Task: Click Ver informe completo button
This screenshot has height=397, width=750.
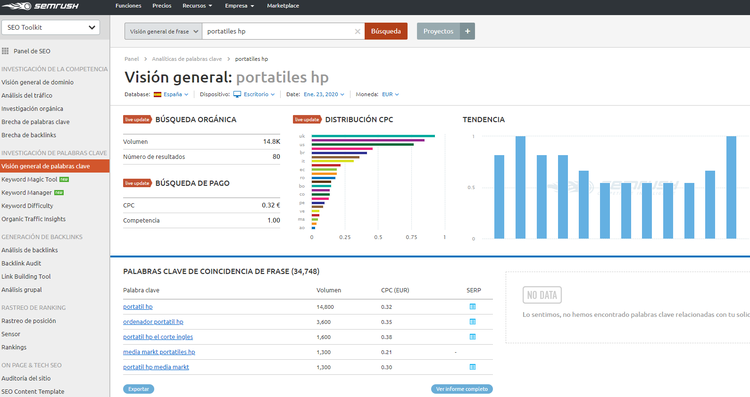Action: pos(462,389)
